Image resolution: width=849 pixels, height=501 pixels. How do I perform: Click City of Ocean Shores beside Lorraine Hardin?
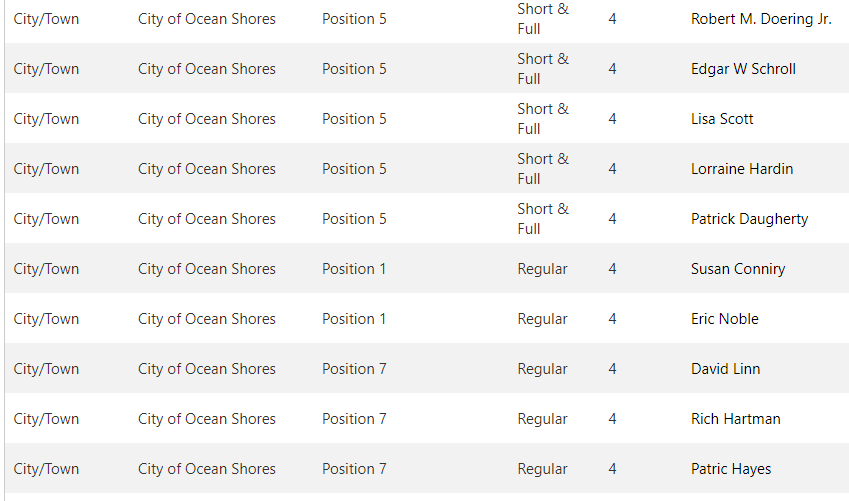click(207, 169)
